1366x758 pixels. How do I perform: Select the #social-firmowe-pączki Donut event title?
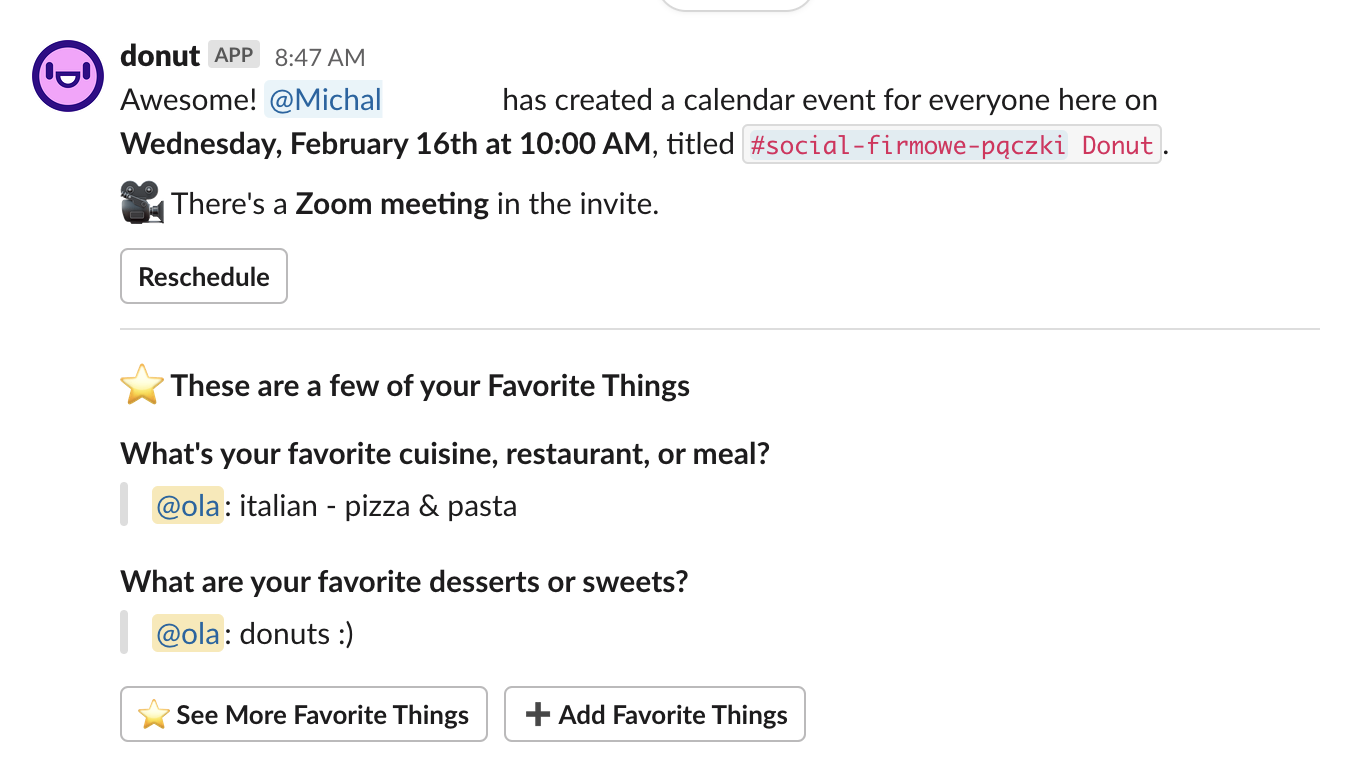pos(951,144)
